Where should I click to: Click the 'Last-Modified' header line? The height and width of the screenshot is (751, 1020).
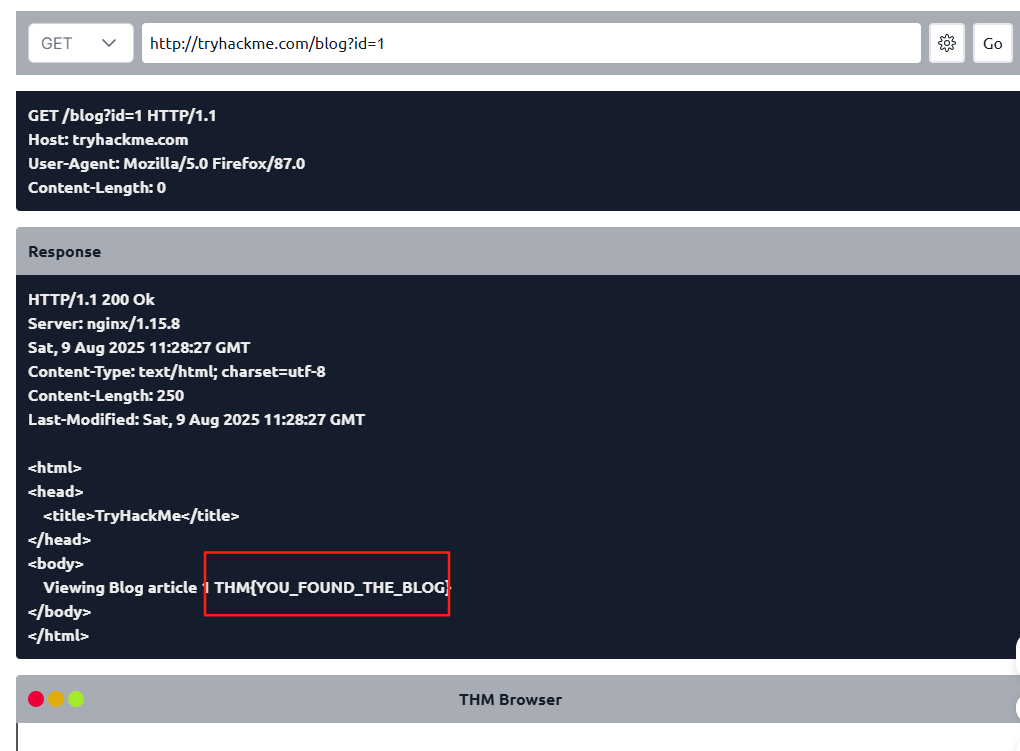click(196, 420)
